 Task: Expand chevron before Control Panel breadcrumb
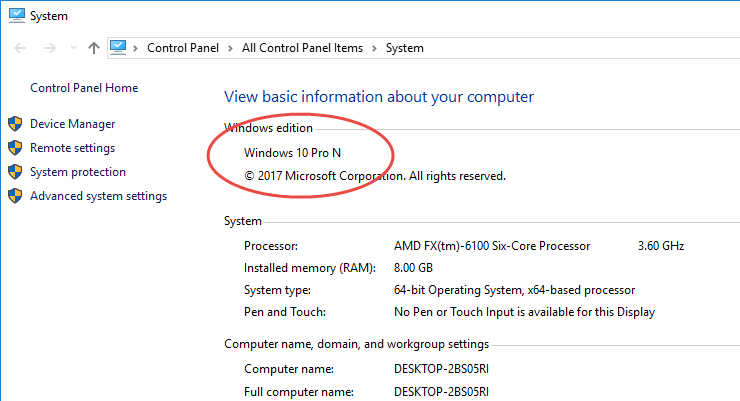[x=135, y=48]
